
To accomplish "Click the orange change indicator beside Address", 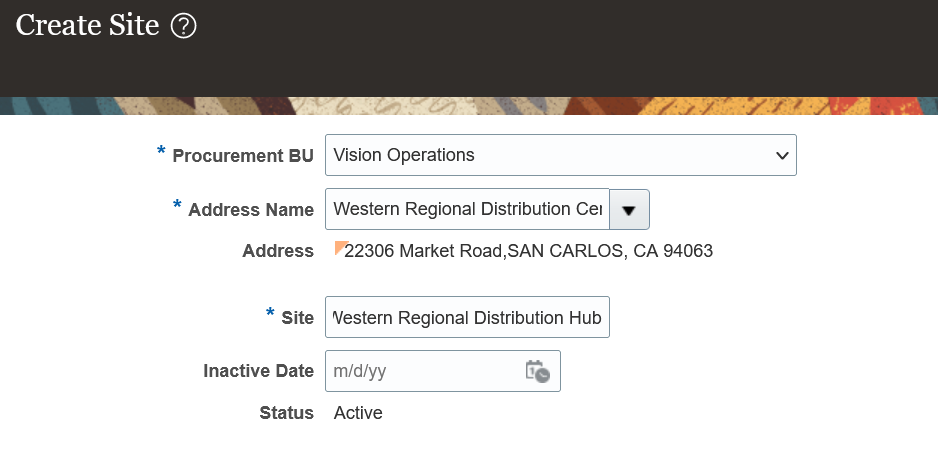I will click(339, 246).
